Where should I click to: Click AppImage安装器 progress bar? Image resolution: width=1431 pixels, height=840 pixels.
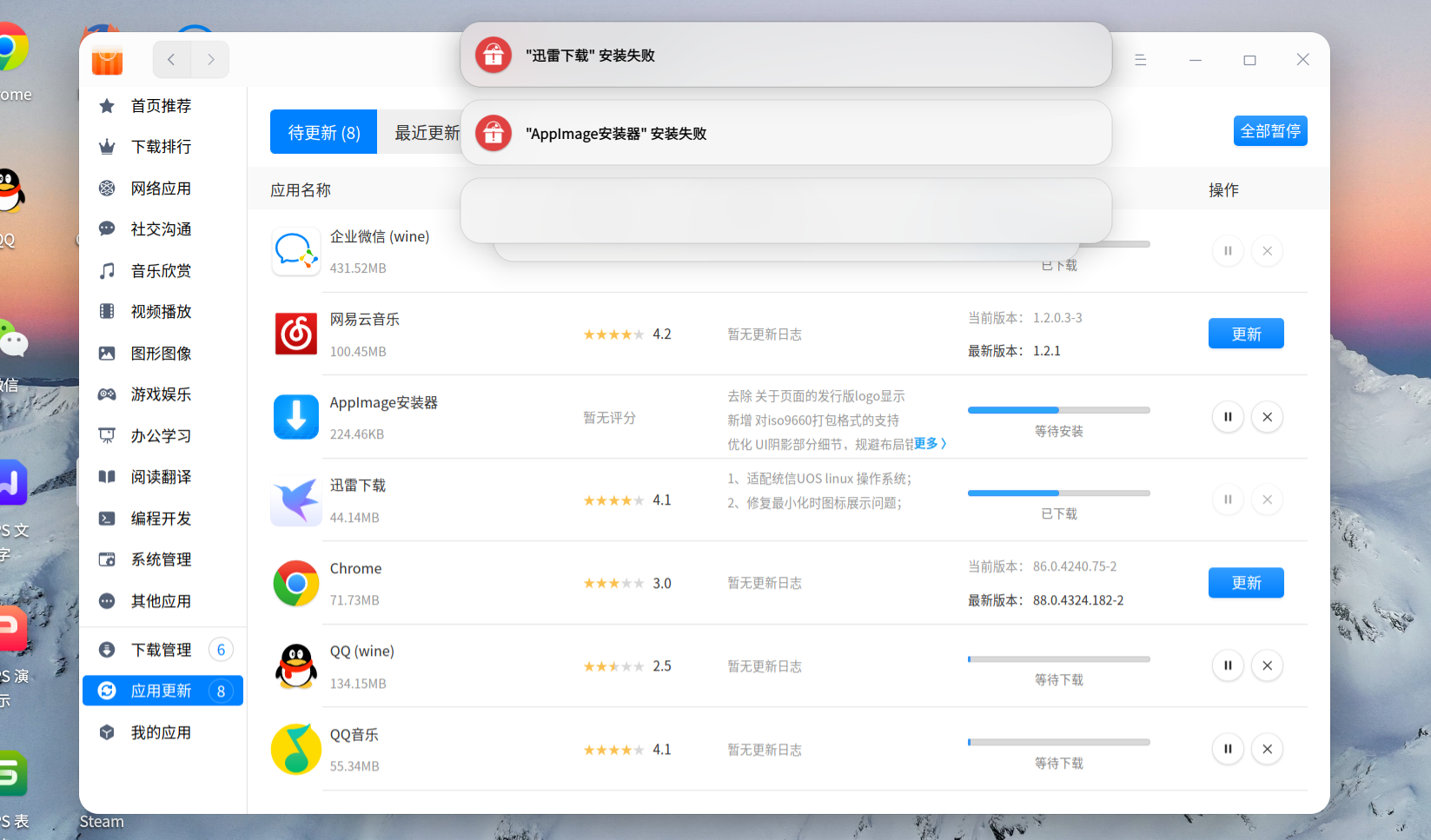tap(1059, 410)
